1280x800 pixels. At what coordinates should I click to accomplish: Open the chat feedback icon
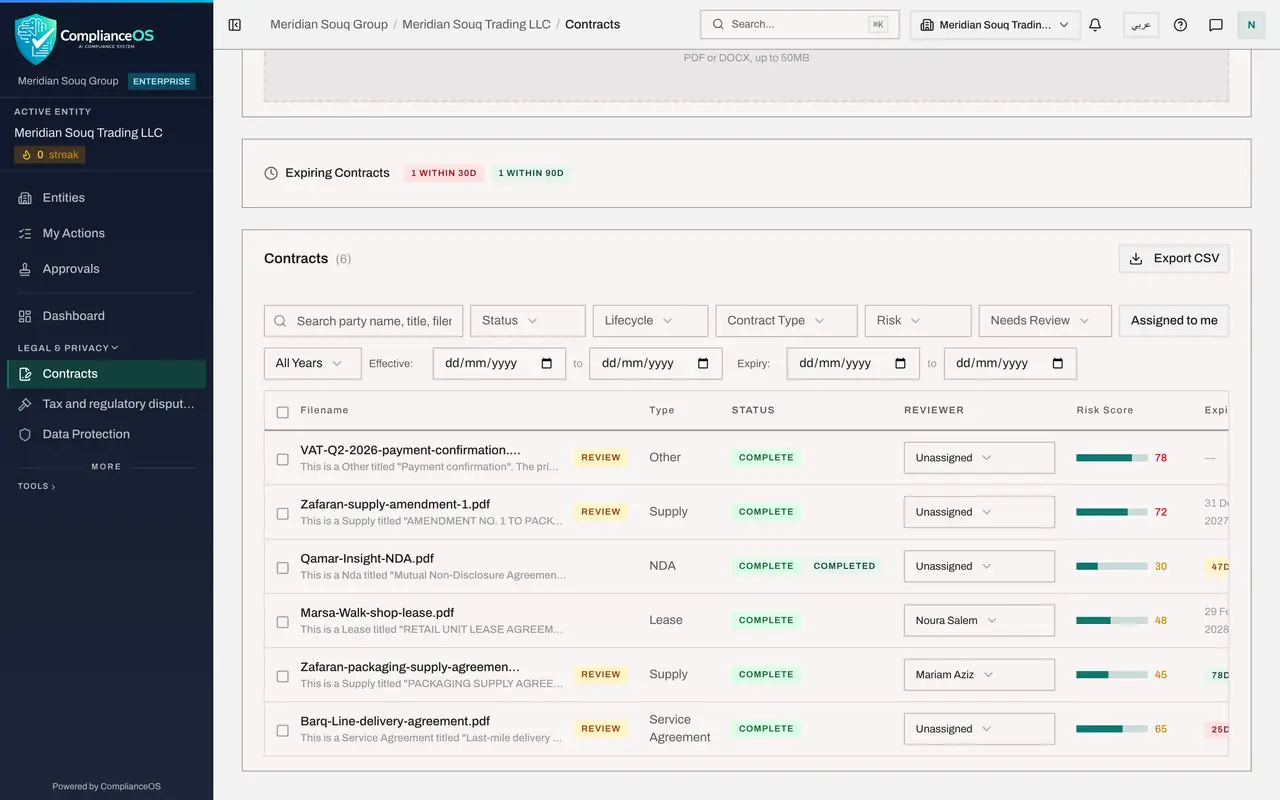(1216, 25)
